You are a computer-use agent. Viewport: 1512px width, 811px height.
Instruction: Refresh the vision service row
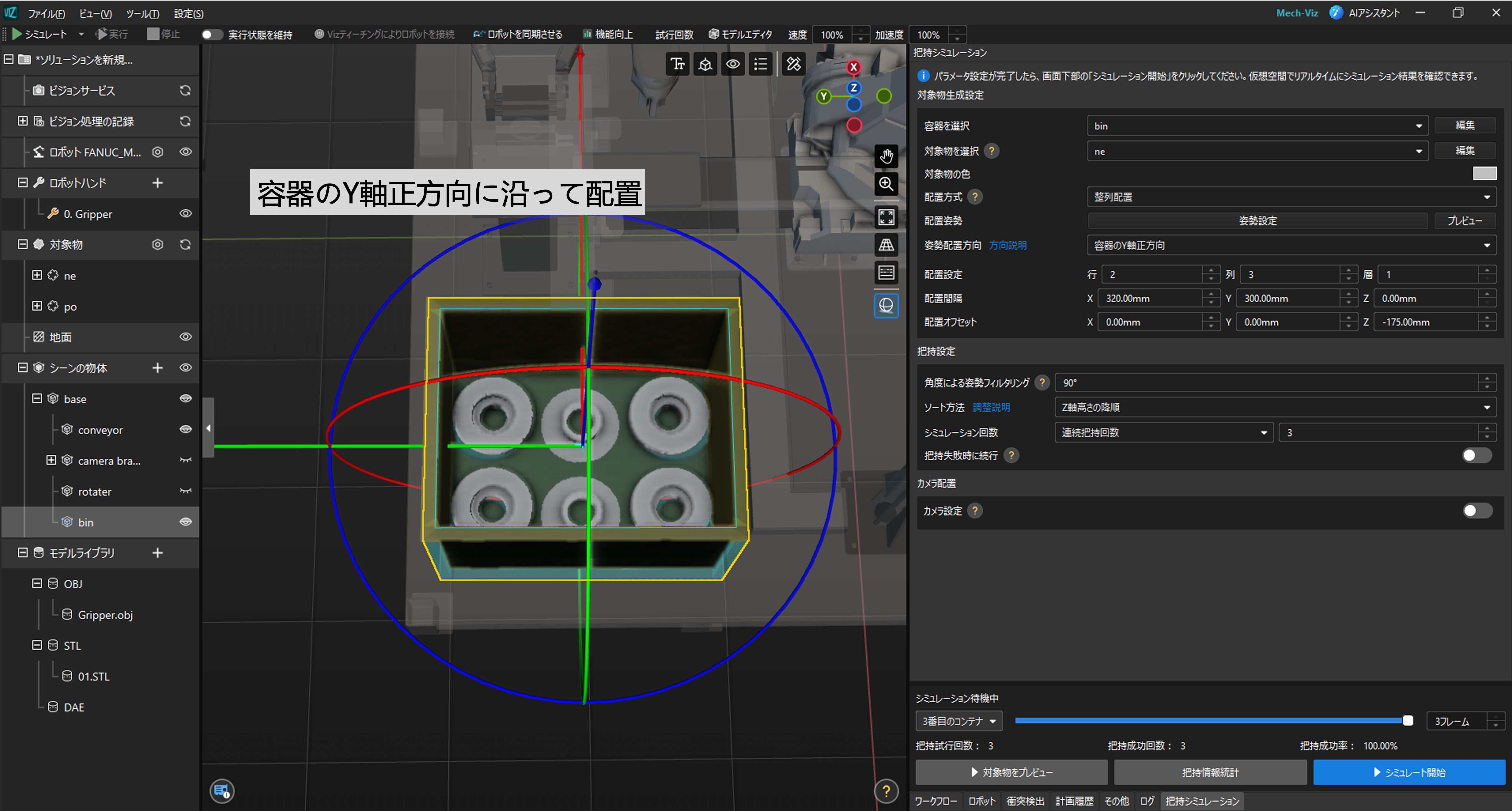[x=185, y=90]
